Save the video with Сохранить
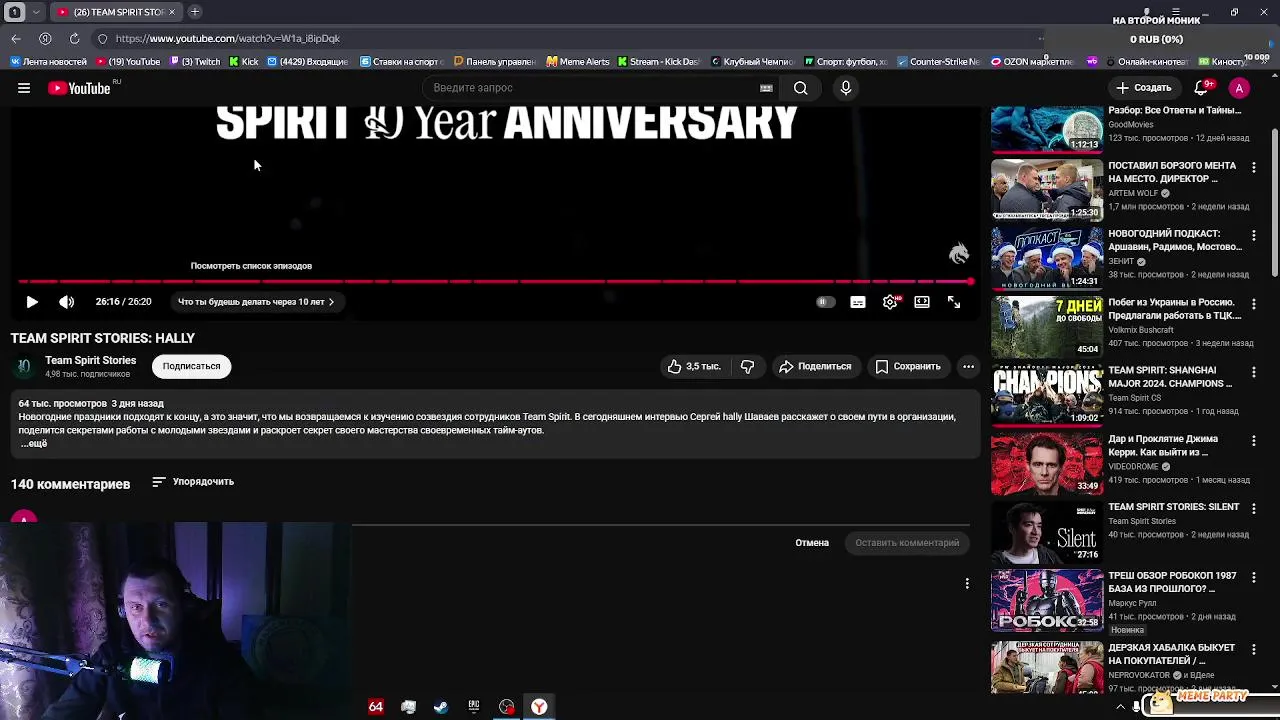 point(908,367)
